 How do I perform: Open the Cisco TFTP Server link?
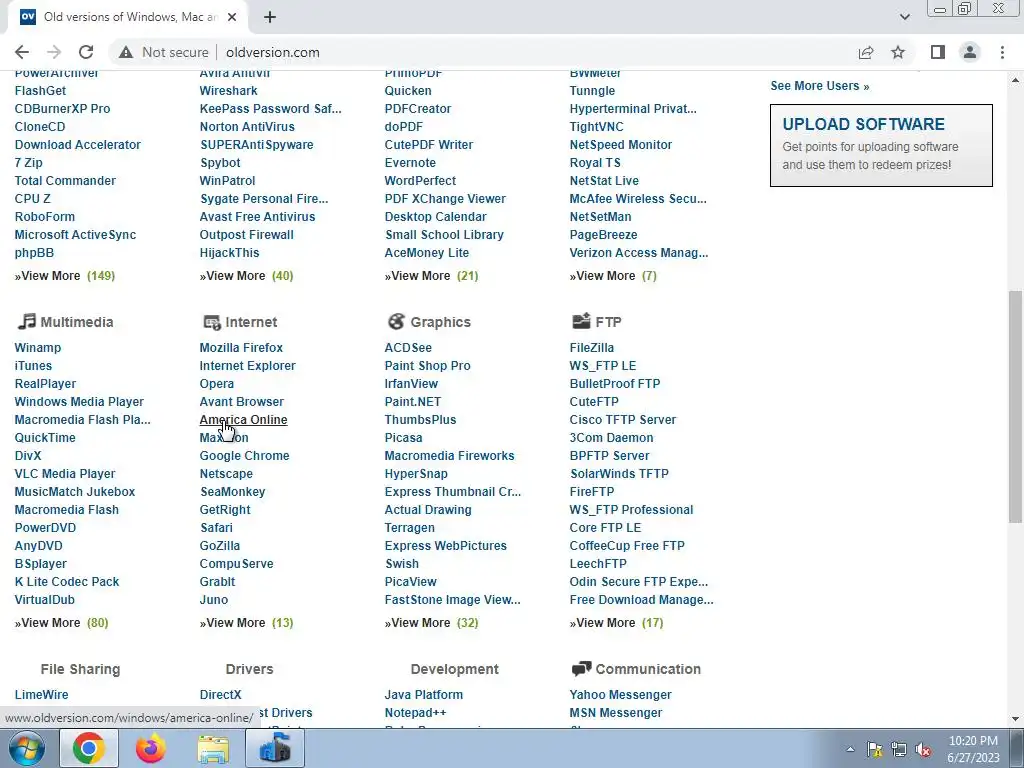622,420
